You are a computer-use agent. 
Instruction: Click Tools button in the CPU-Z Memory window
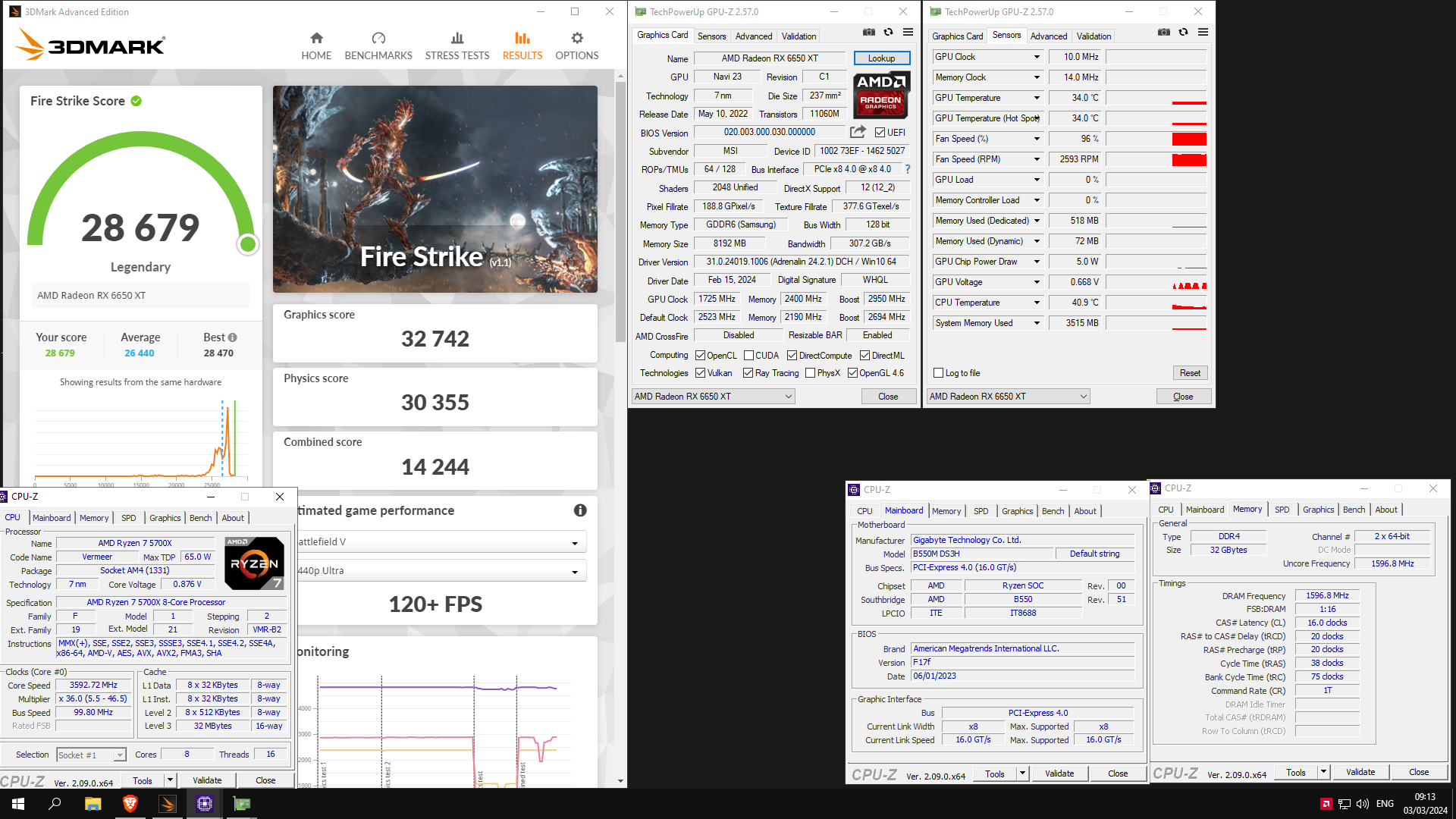click(1295, 773)
